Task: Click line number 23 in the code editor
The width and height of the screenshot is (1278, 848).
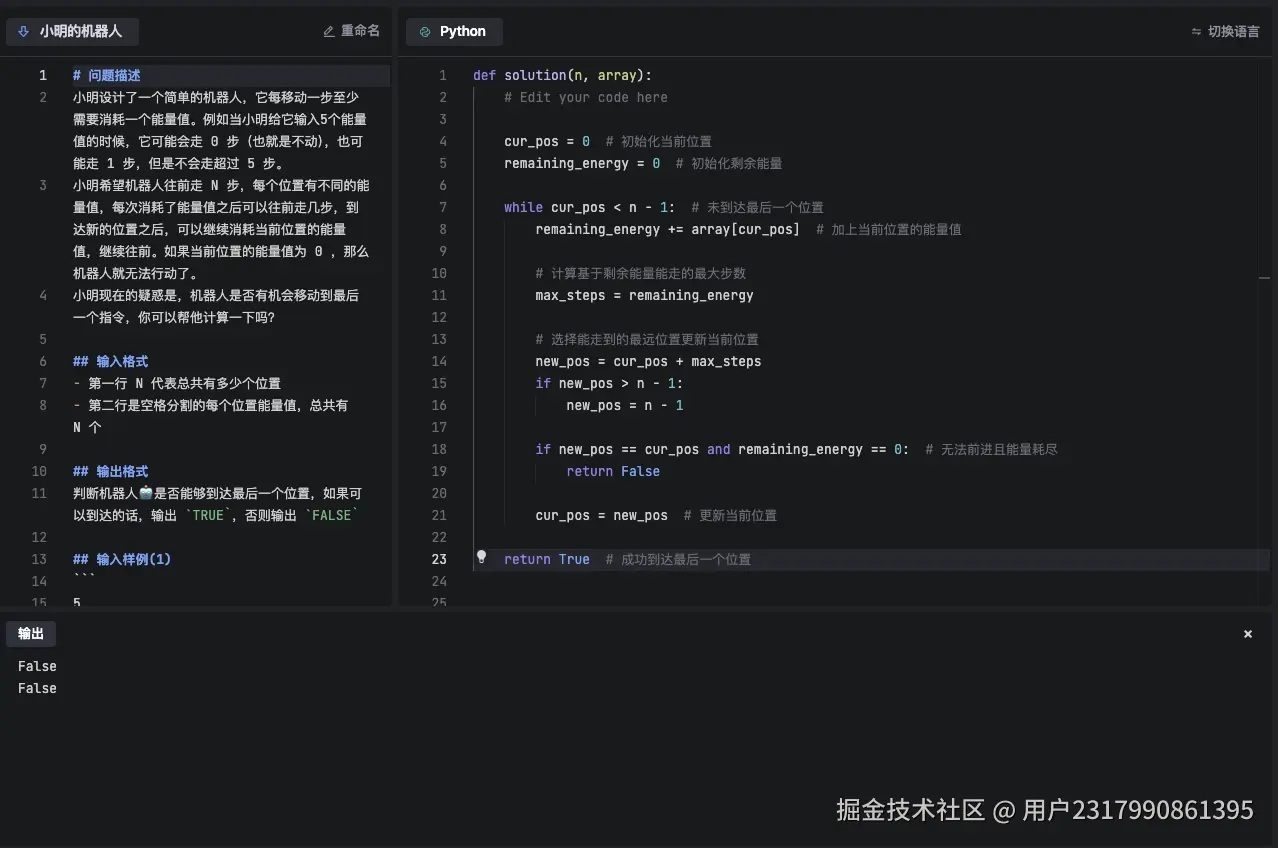Action: point(439,559)
